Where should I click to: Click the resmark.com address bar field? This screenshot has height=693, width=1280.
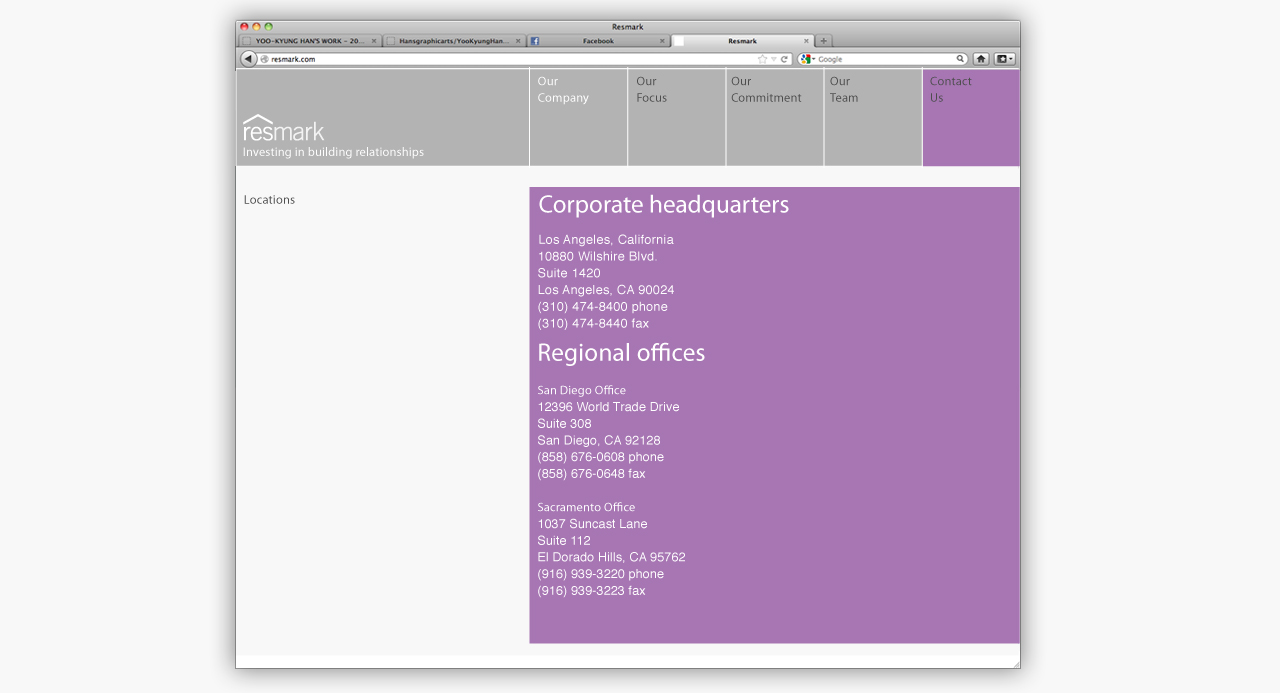[x=500, y=59]
